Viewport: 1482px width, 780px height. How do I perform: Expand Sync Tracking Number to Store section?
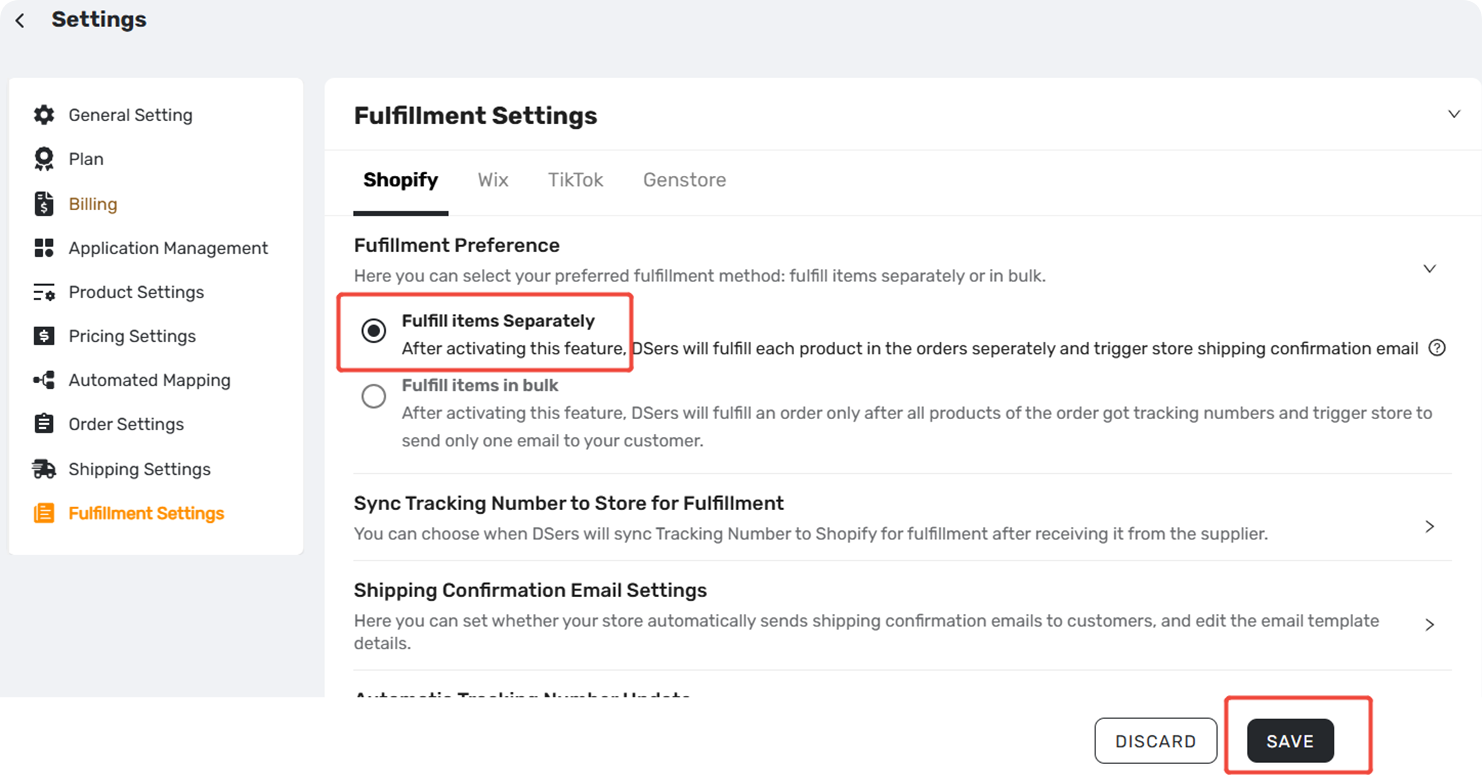point(1430,526)
